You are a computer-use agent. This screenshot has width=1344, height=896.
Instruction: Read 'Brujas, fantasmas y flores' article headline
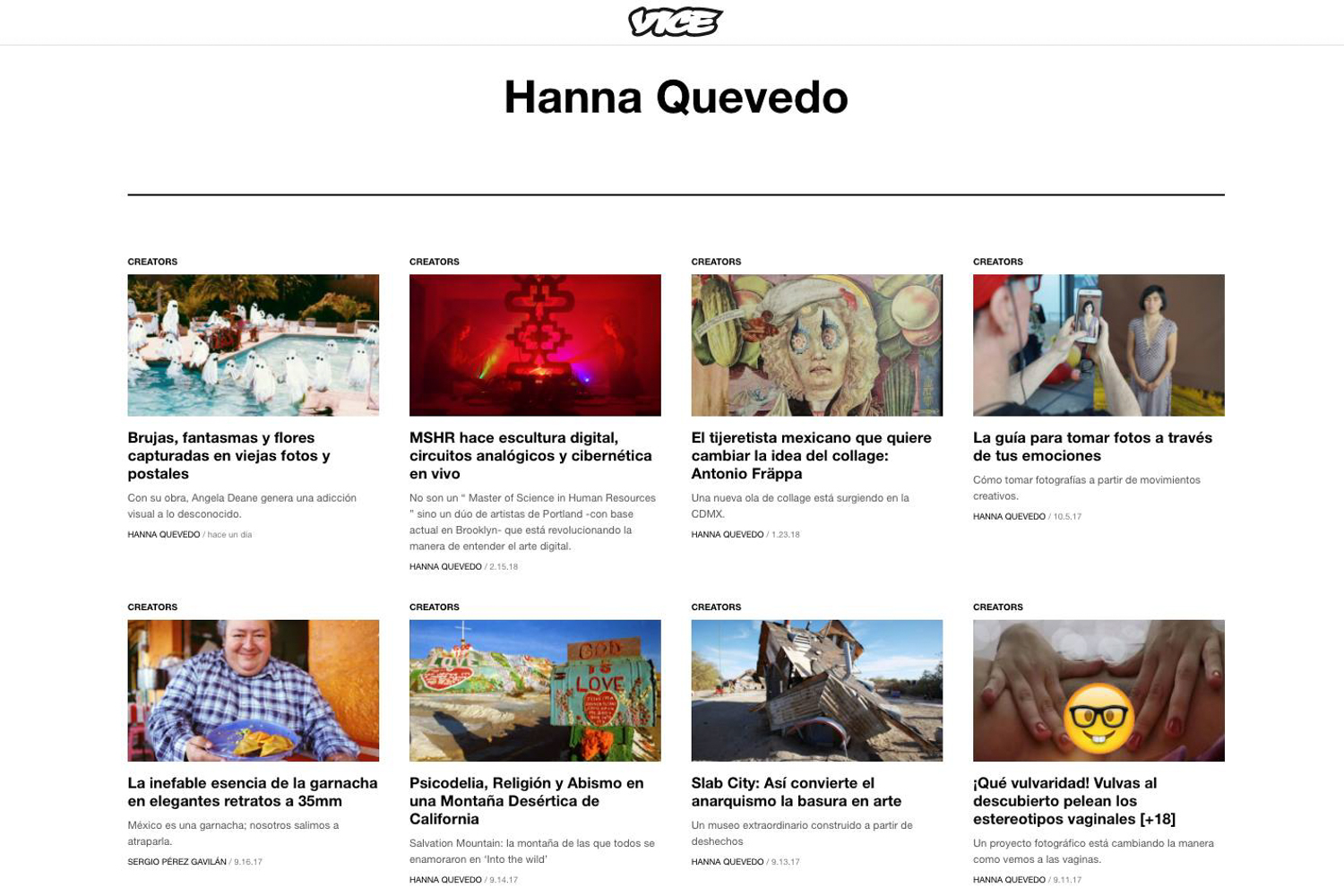pyautogui.click(x=229, y=455)
